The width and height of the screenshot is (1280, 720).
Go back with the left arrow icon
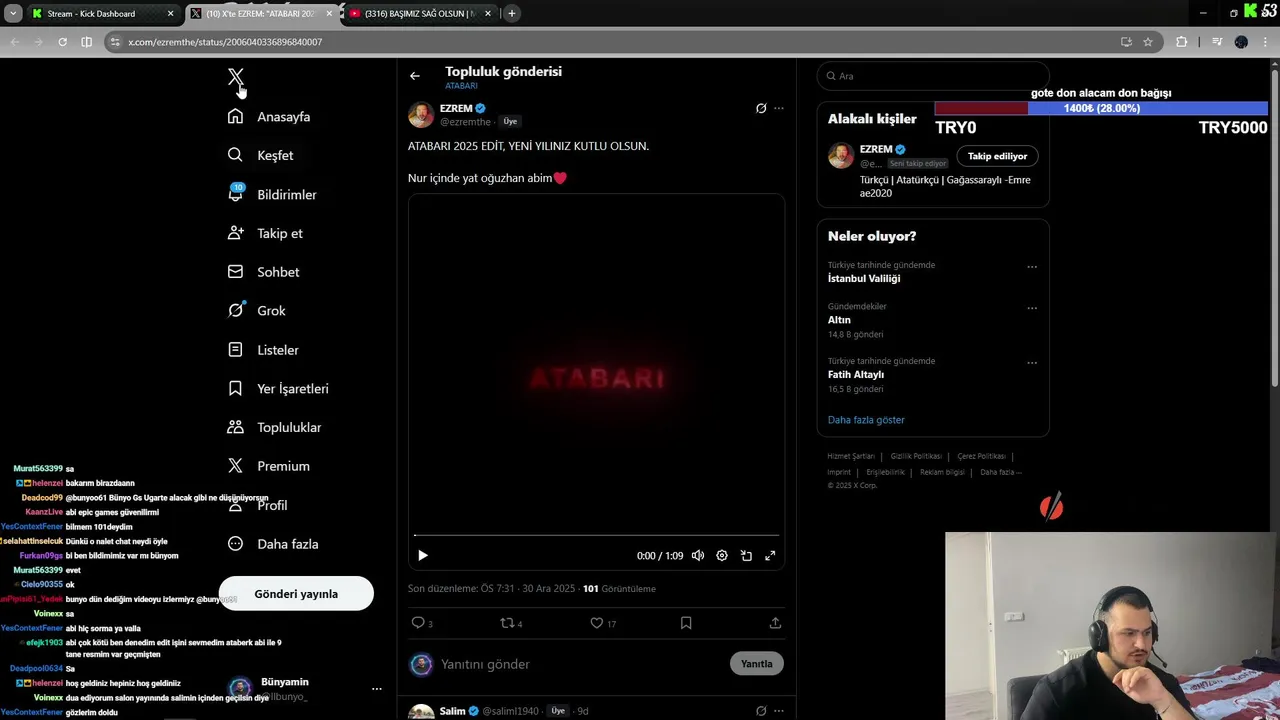[415, 76]
